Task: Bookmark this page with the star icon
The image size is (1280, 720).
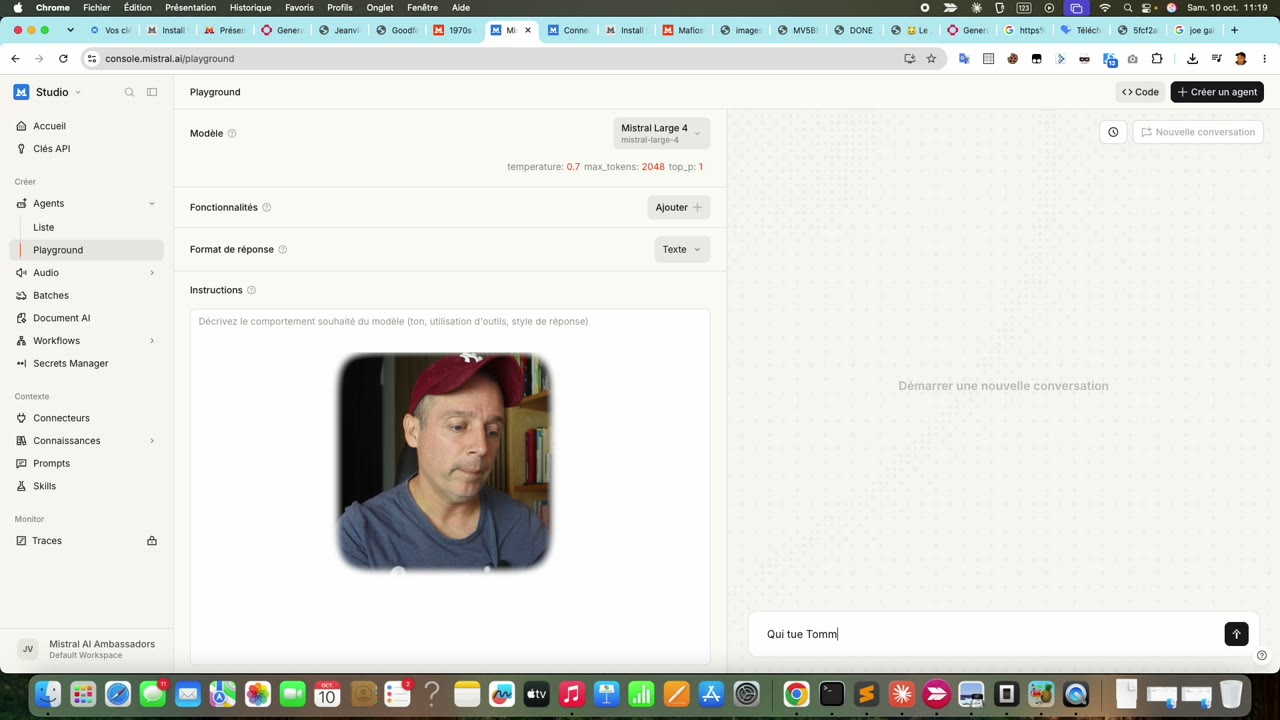Action: pos(931,58)
